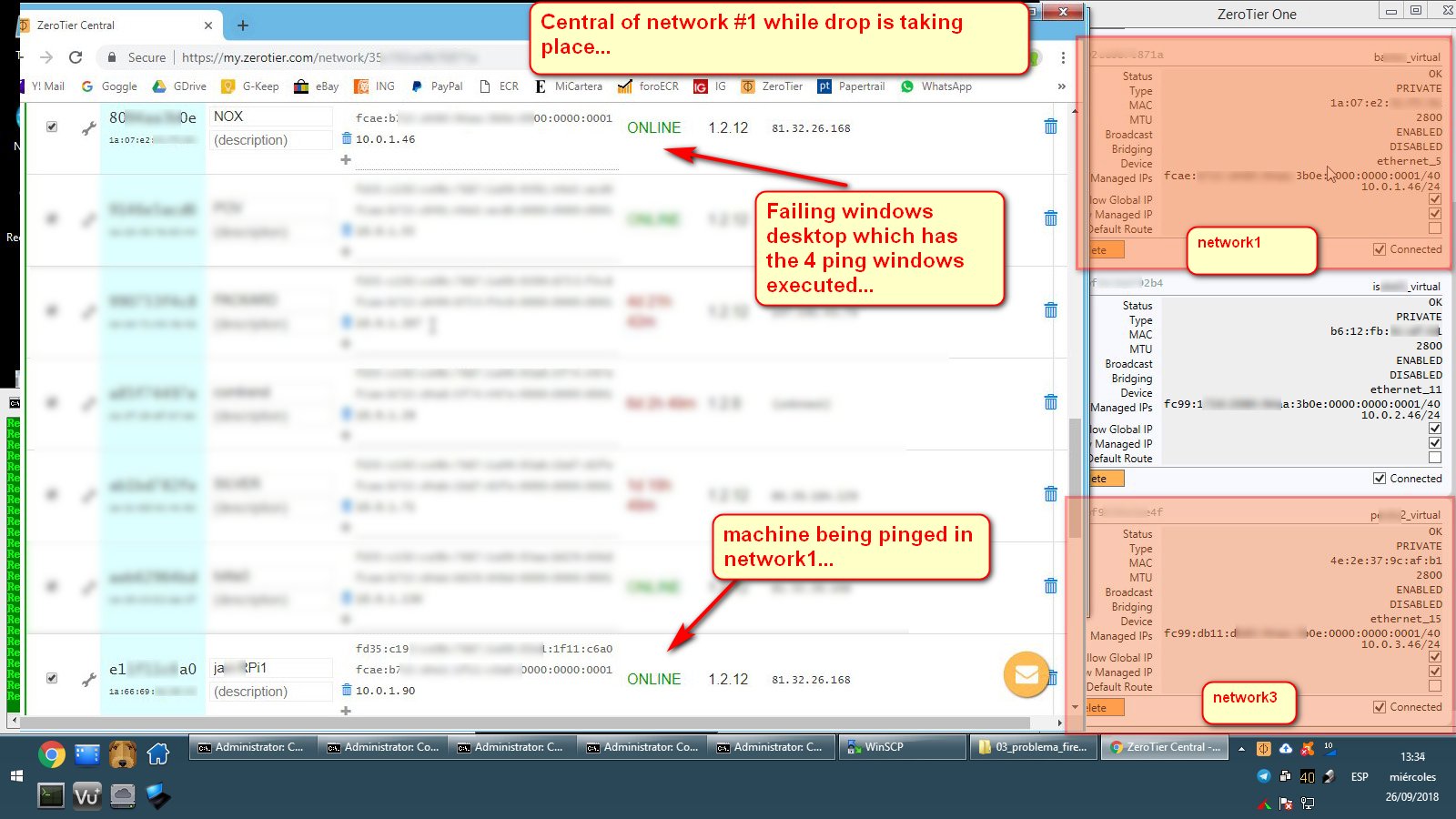Viewport: 1456px width, 819px height.
Task: Open the ZeroTier orange tray icon
Action: pos(1263,749)
